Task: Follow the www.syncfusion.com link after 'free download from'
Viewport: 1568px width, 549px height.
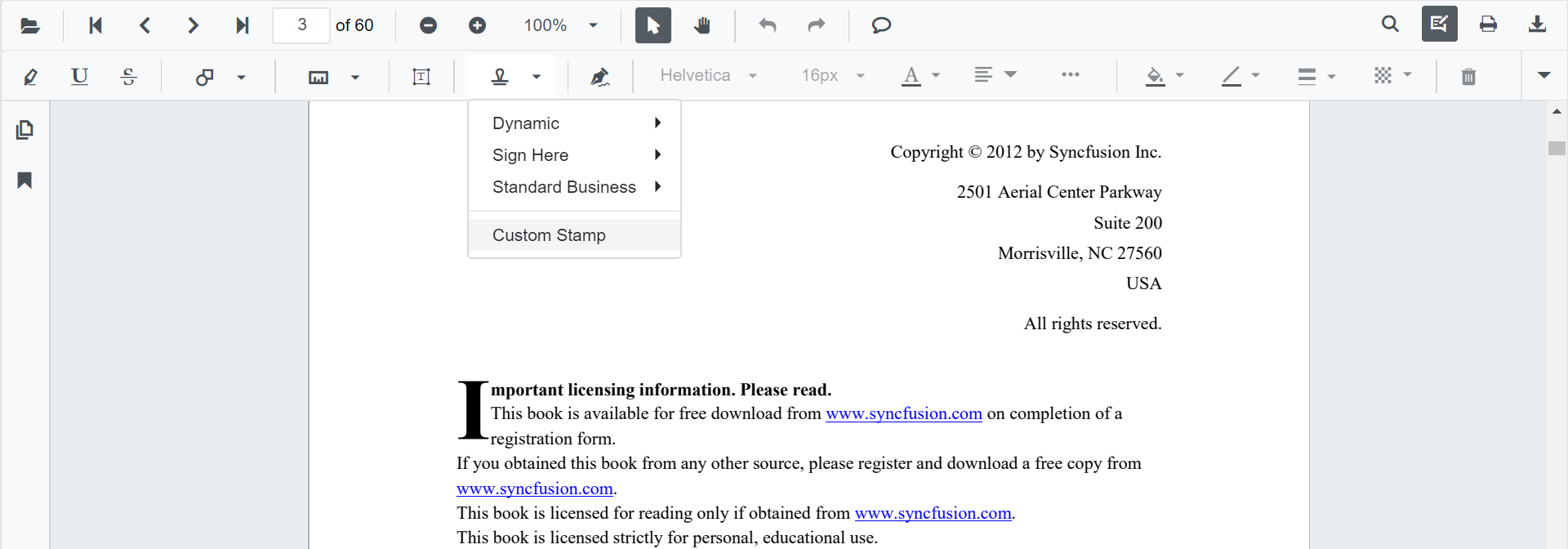Action: click(903, 413)
